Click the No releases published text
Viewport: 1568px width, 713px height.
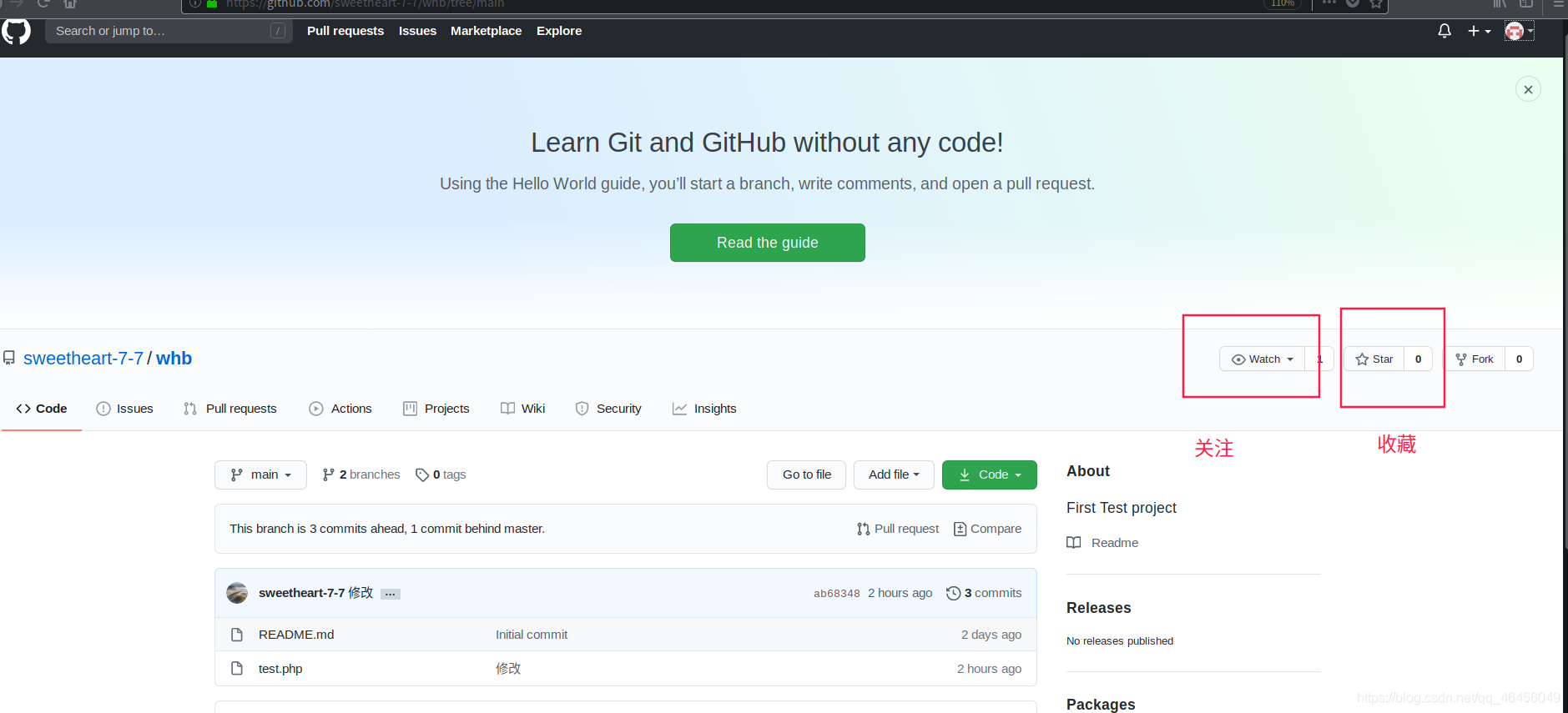coord(1120,641)
